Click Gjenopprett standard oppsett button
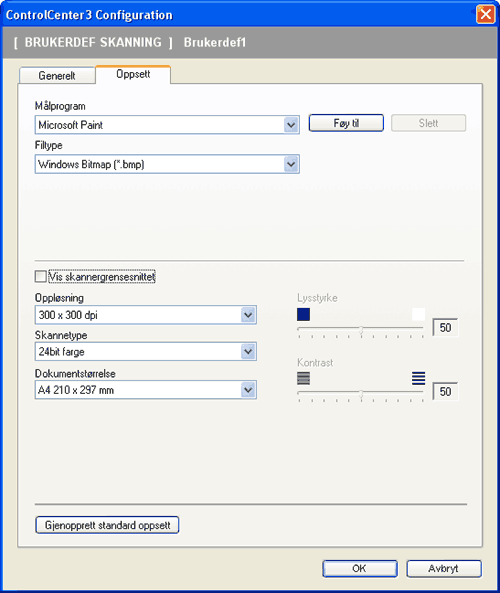Image resolution: width=500 pixels, height=593 pixels. pyautogui.click(x=107, y=525)
